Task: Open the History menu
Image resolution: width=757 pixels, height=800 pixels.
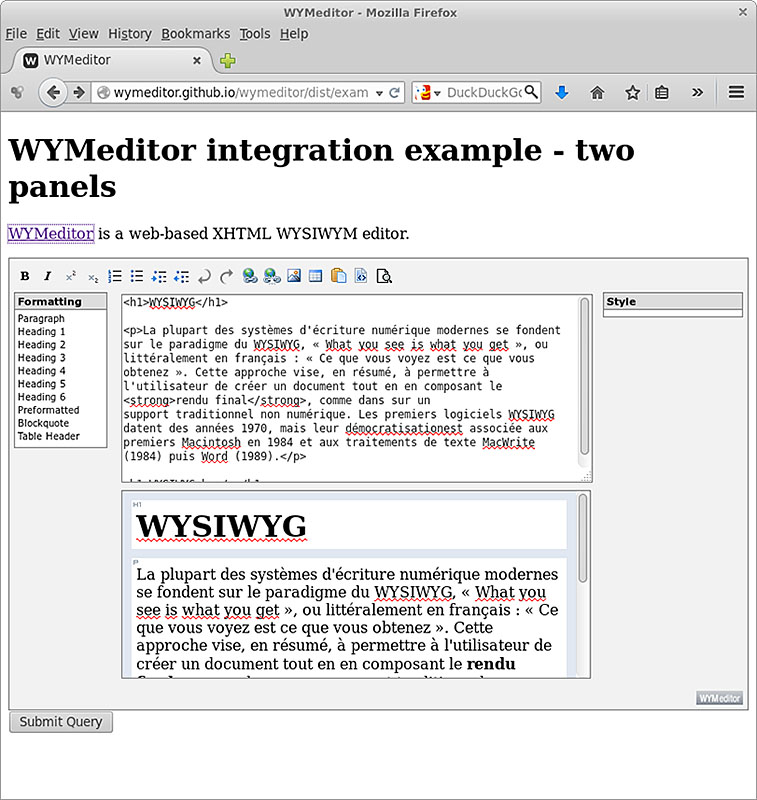Action: 130,34
